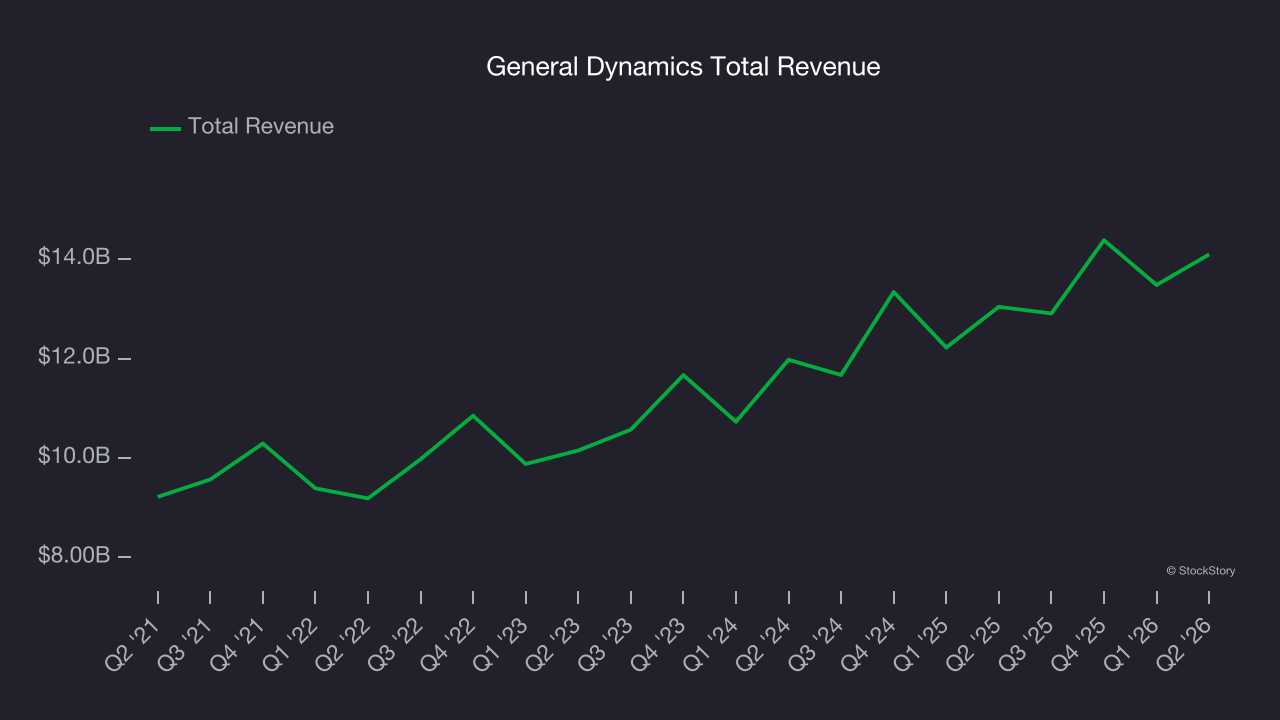Click the Q4 '22 peak point on line
This screenshot has width=1280, height=720.
tap(473, 415)
